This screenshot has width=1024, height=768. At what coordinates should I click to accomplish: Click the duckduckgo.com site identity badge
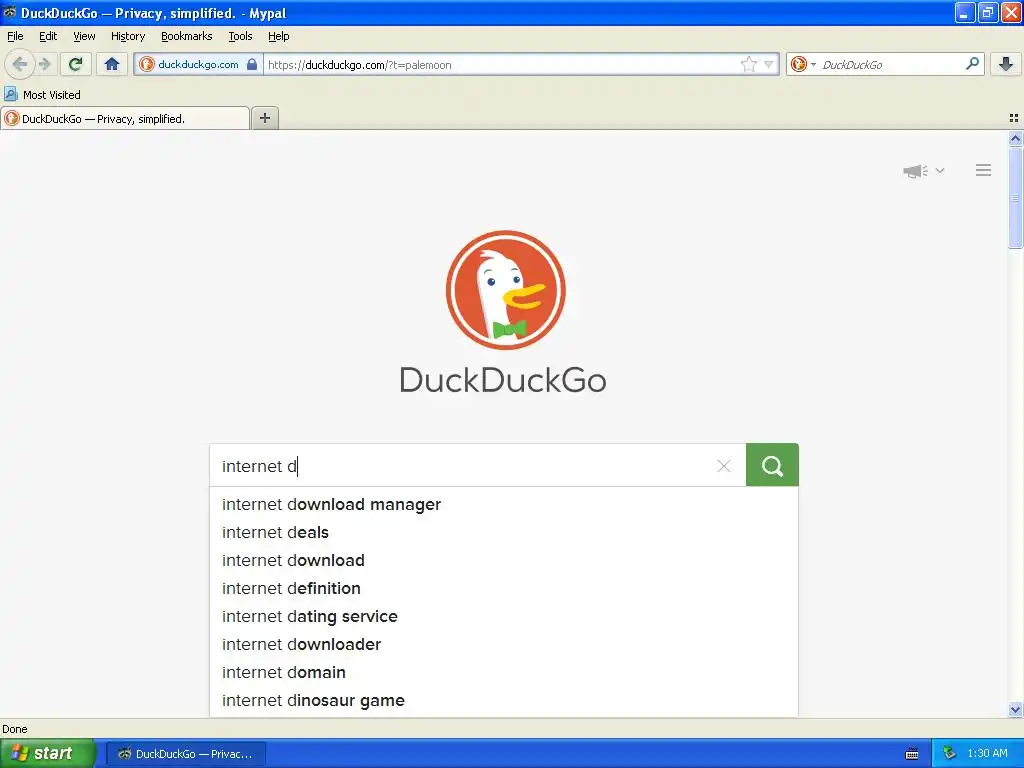coord(198,64)
